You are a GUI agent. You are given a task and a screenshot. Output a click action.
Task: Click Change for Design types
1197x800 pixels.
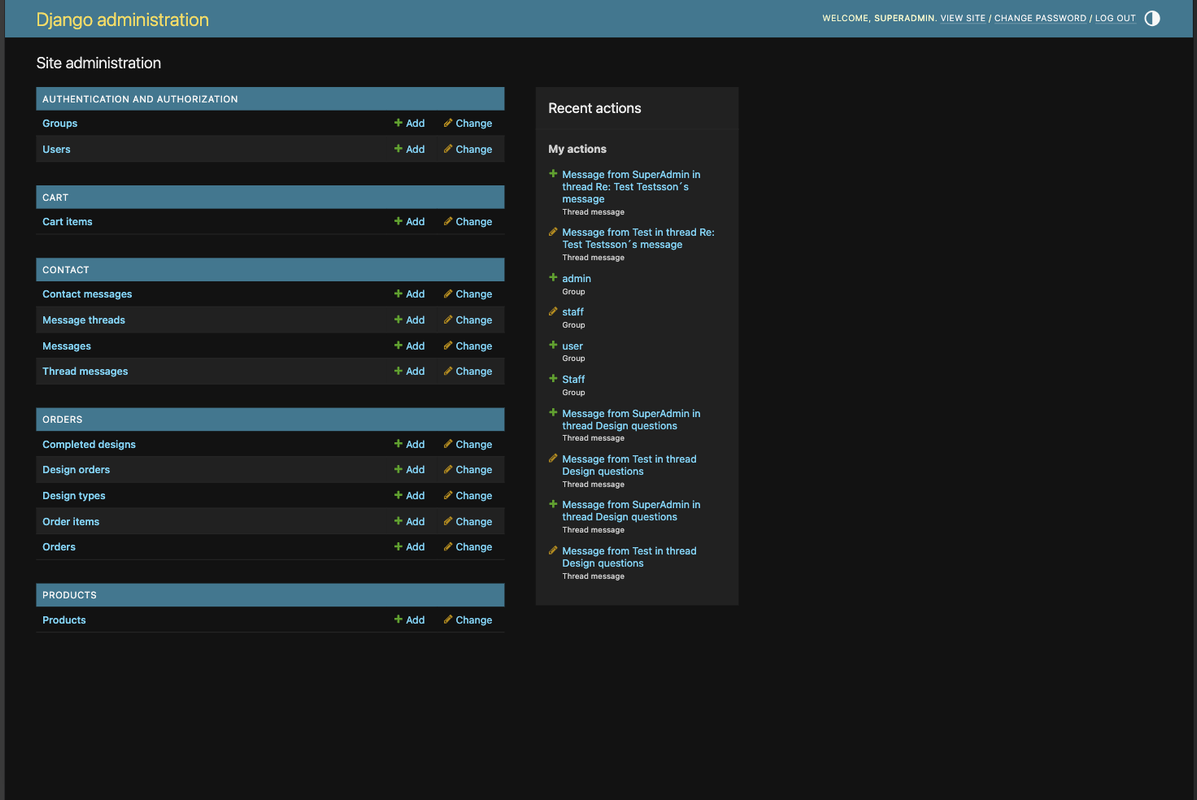click(467, 496)
